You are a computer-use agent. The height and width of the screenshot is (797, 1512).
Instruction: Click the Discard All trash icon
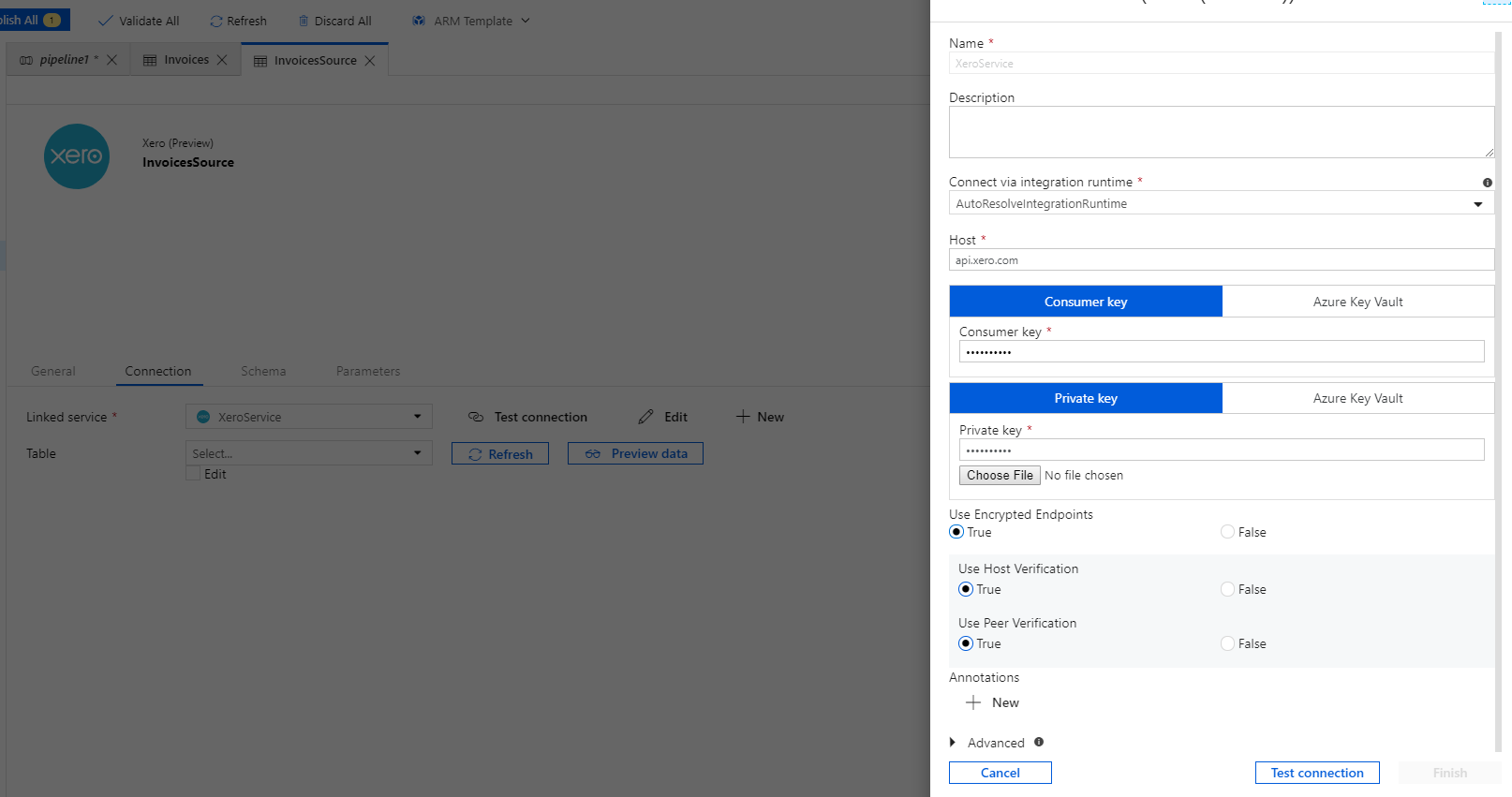[304, 21]
